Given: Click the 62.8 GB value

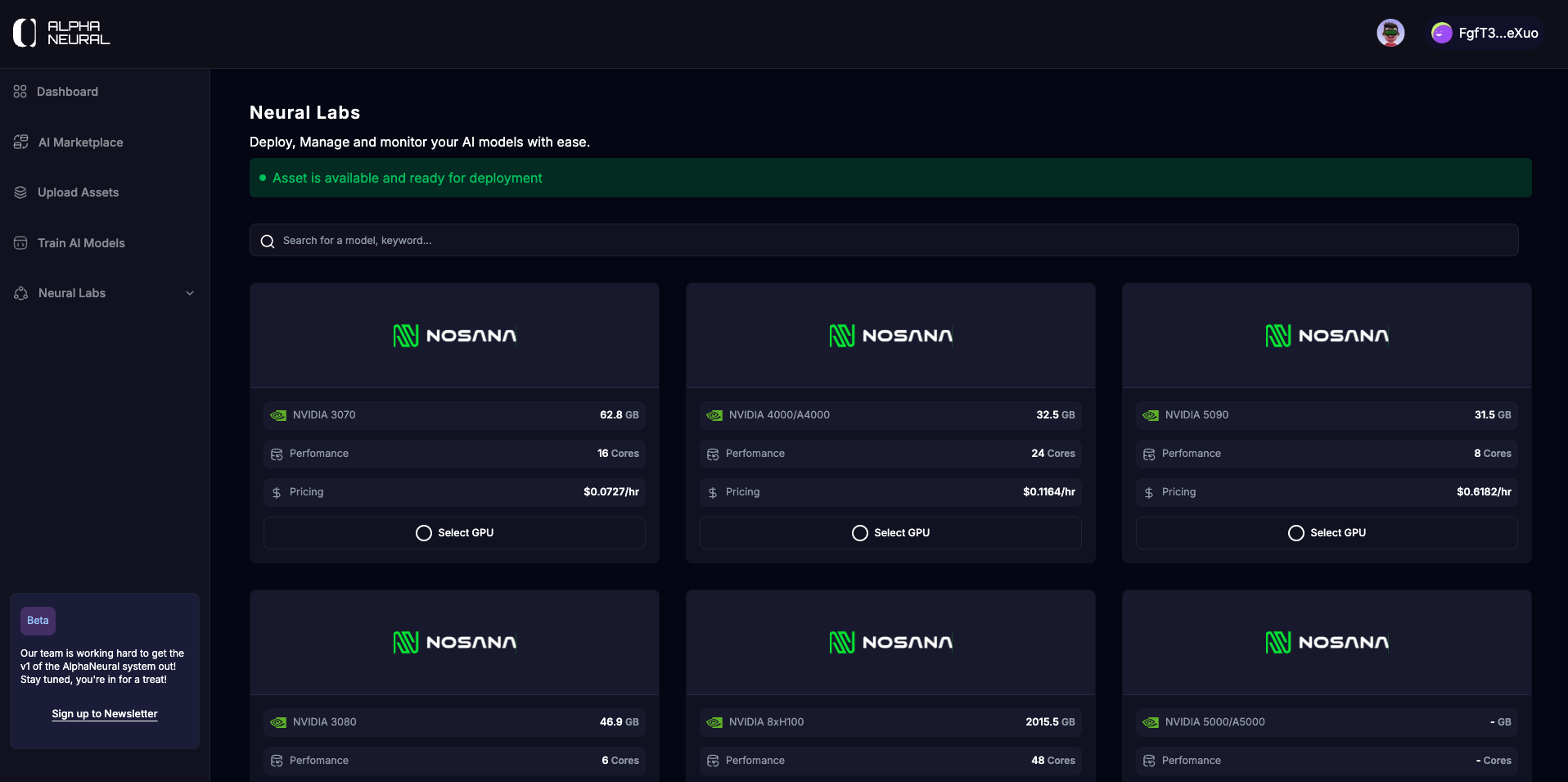Looking at the screenshot, I should coord(620,415).
